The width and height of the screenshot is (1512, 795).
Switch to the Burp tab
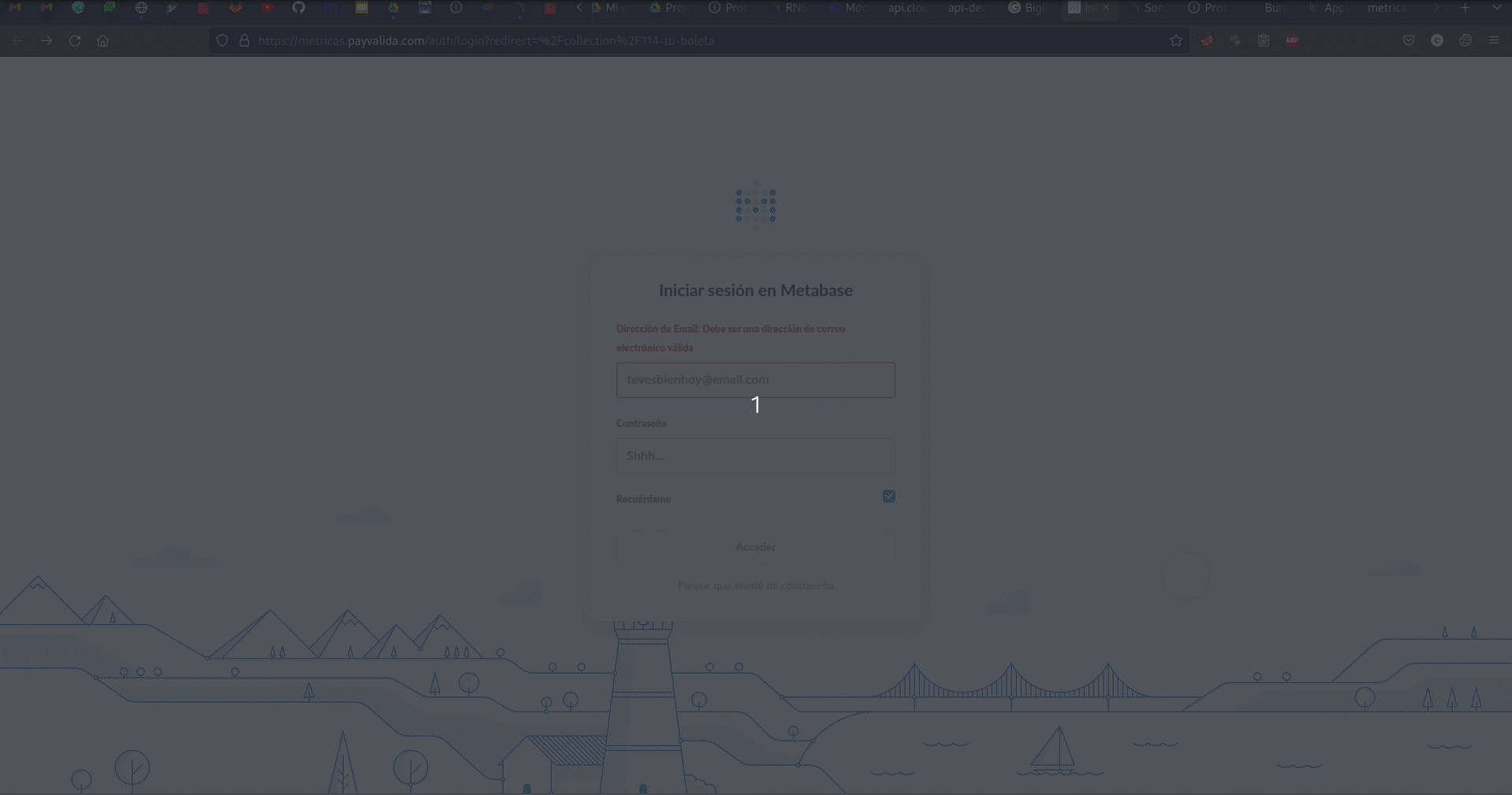1273,8
